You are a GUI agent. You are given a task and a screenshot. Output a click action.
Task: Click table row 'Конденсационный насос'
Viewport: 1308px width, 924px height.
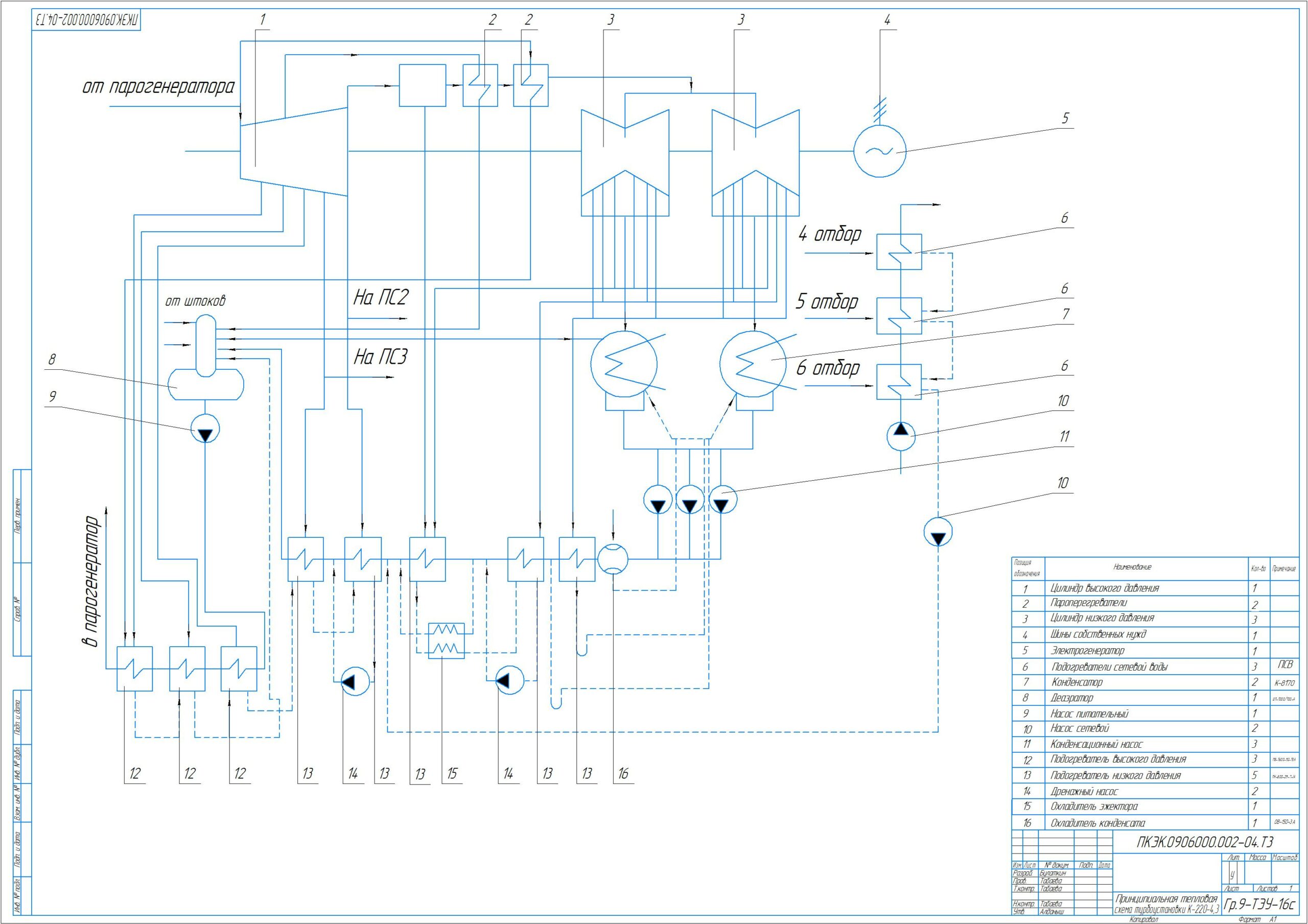tap(1154, 744)
